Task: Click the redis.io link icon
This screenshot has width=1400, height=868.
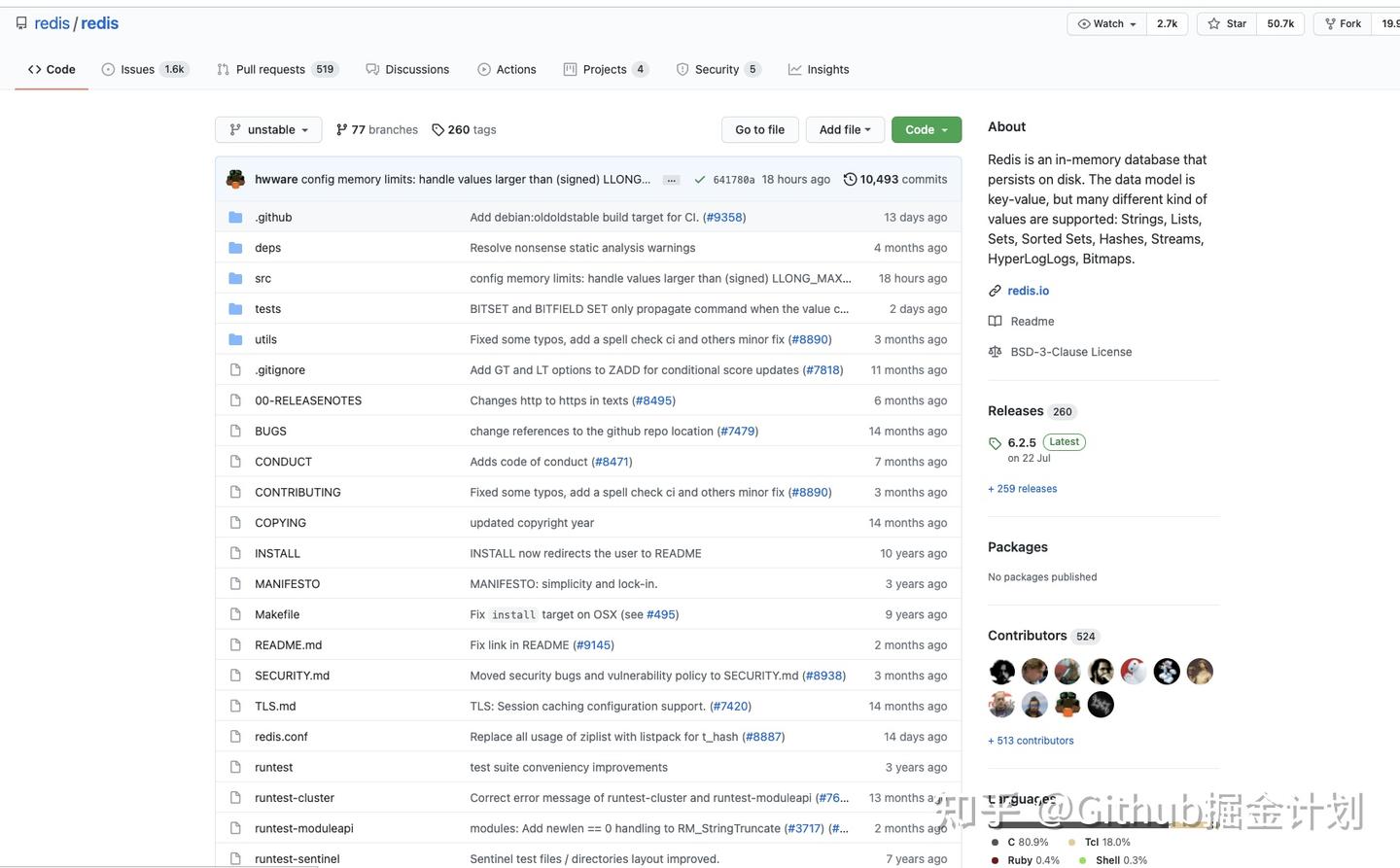Action: pyautogui.click(x=995, y=290)
